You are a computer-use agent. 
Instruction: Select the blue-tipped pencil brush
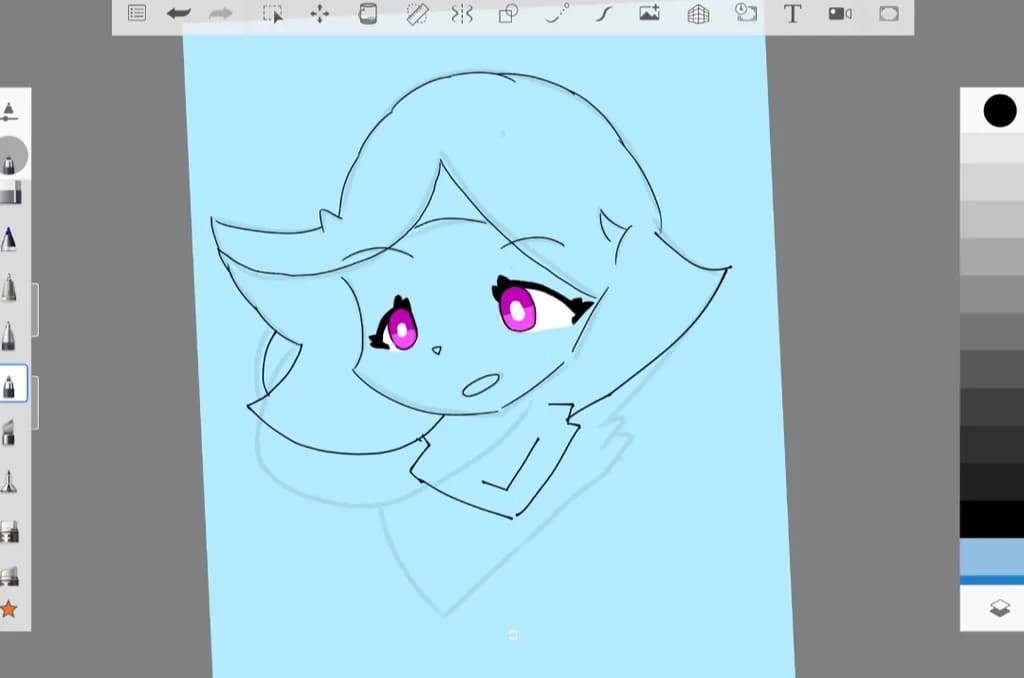[x=8, y=239]
